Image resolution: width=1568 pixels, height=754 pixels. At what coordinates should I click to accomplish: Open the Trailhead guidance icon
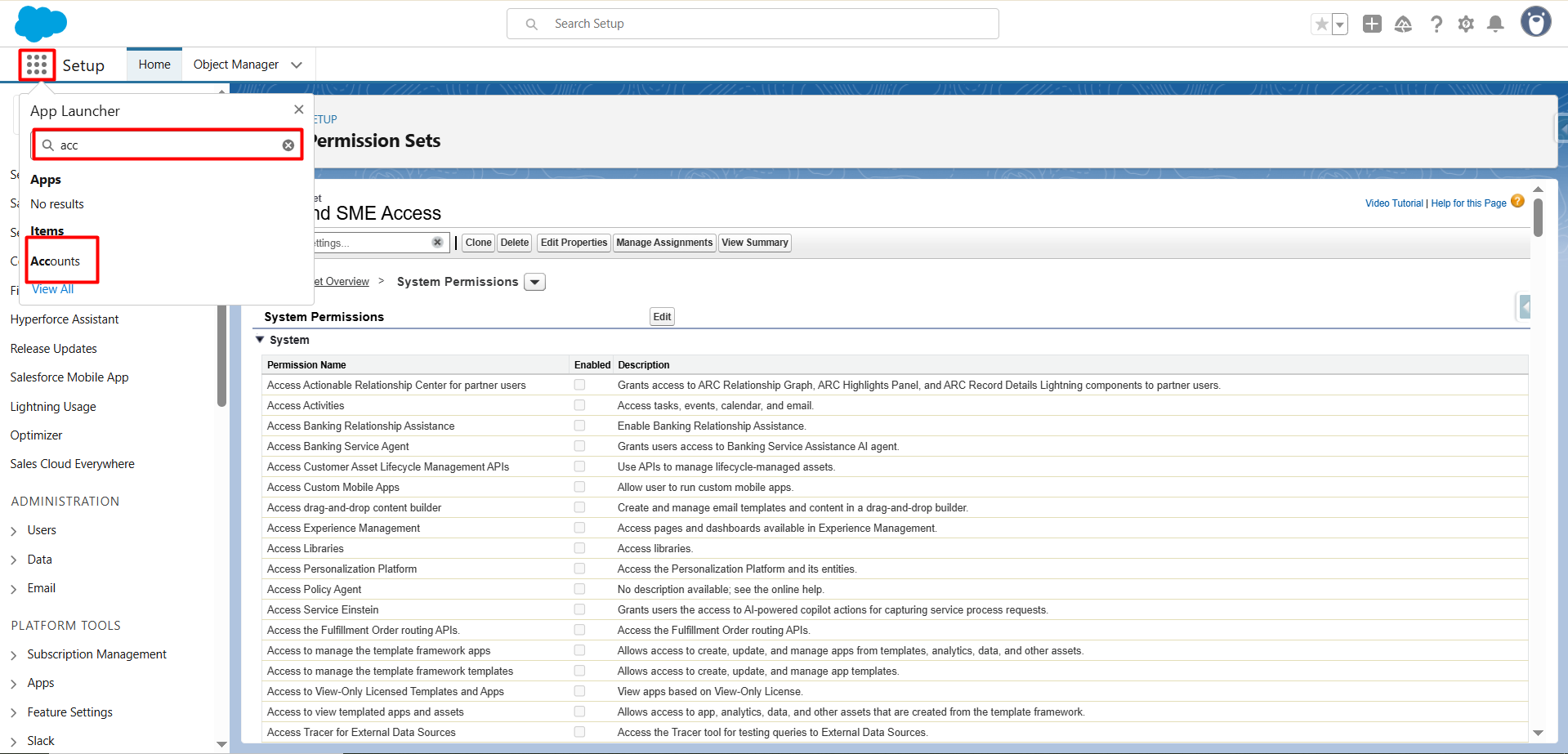click(1403, 25)
